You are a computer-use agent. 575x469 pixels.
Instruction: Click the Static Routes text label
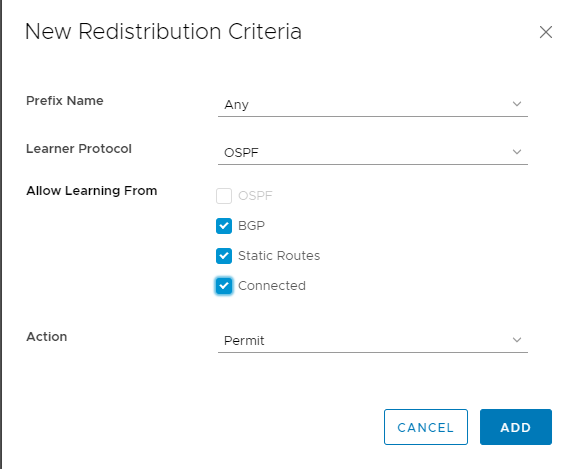(279, 256)
